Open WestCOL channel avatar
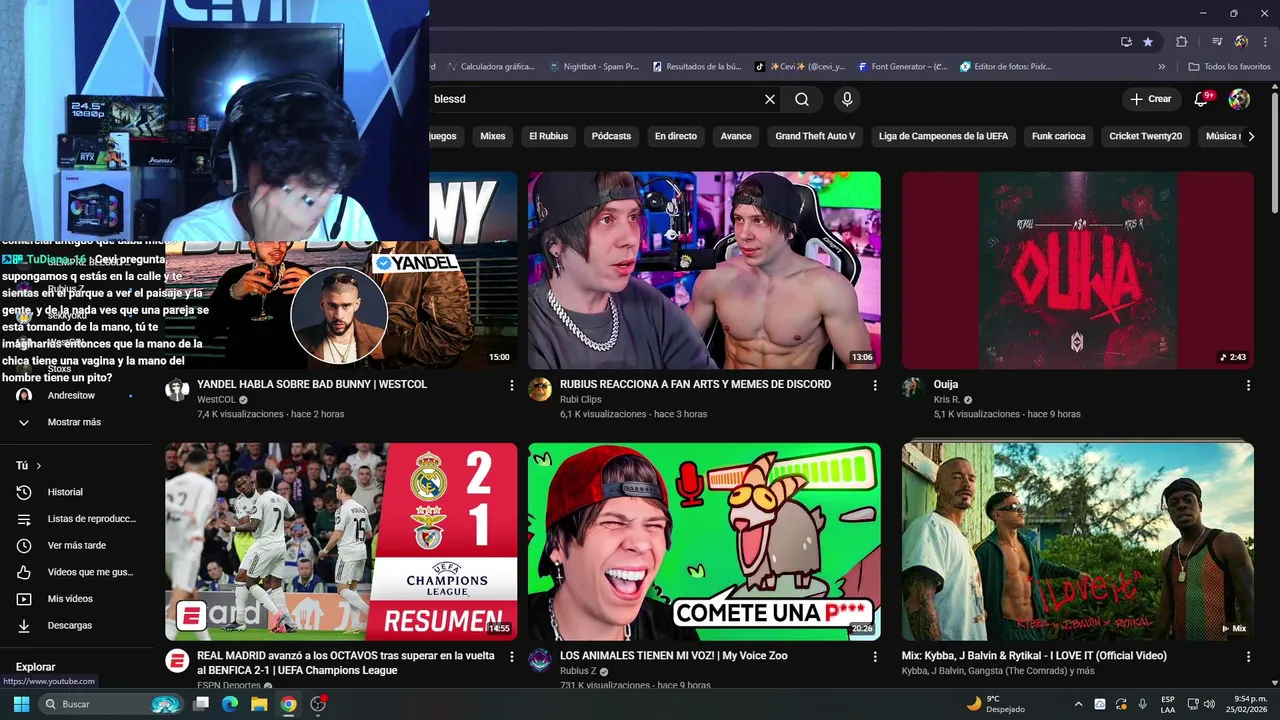 177,390
